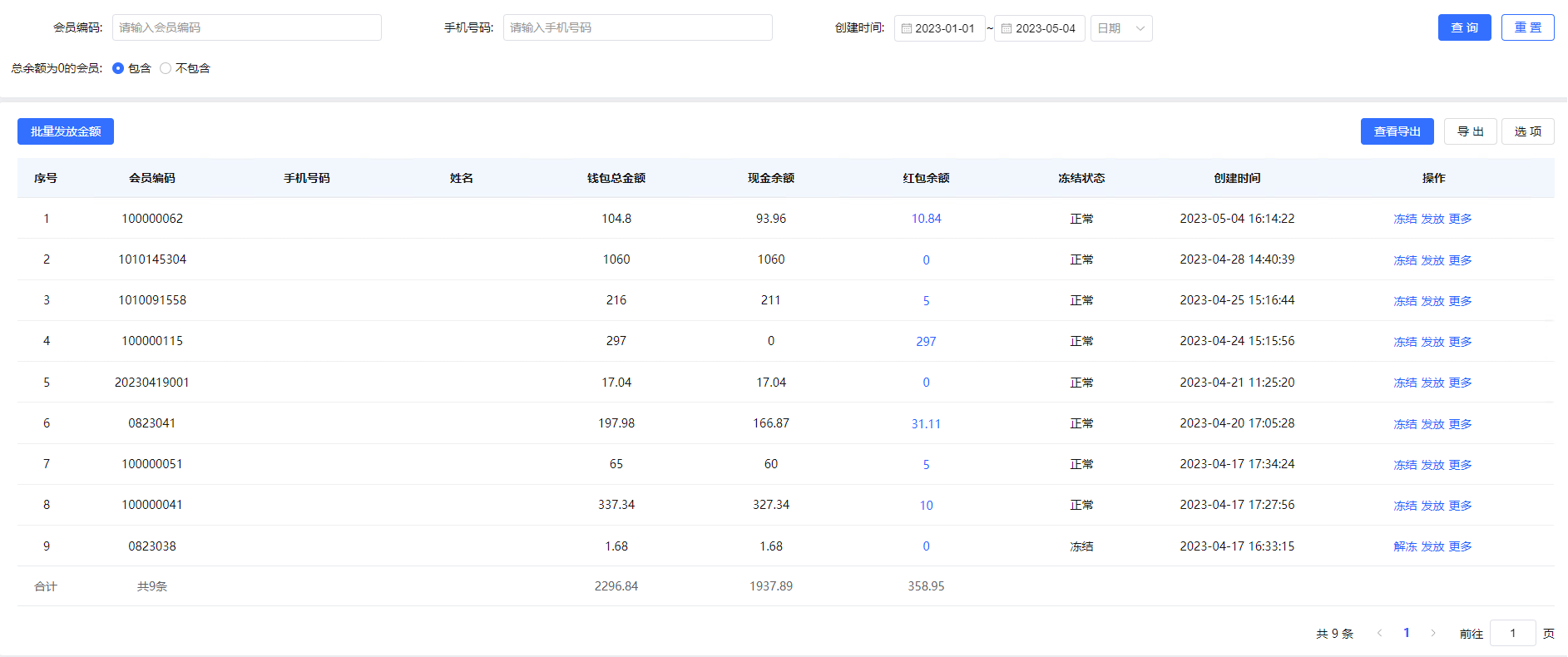Click 批量发放金额 button
1568x657 pixels.
tap(66, 131)
